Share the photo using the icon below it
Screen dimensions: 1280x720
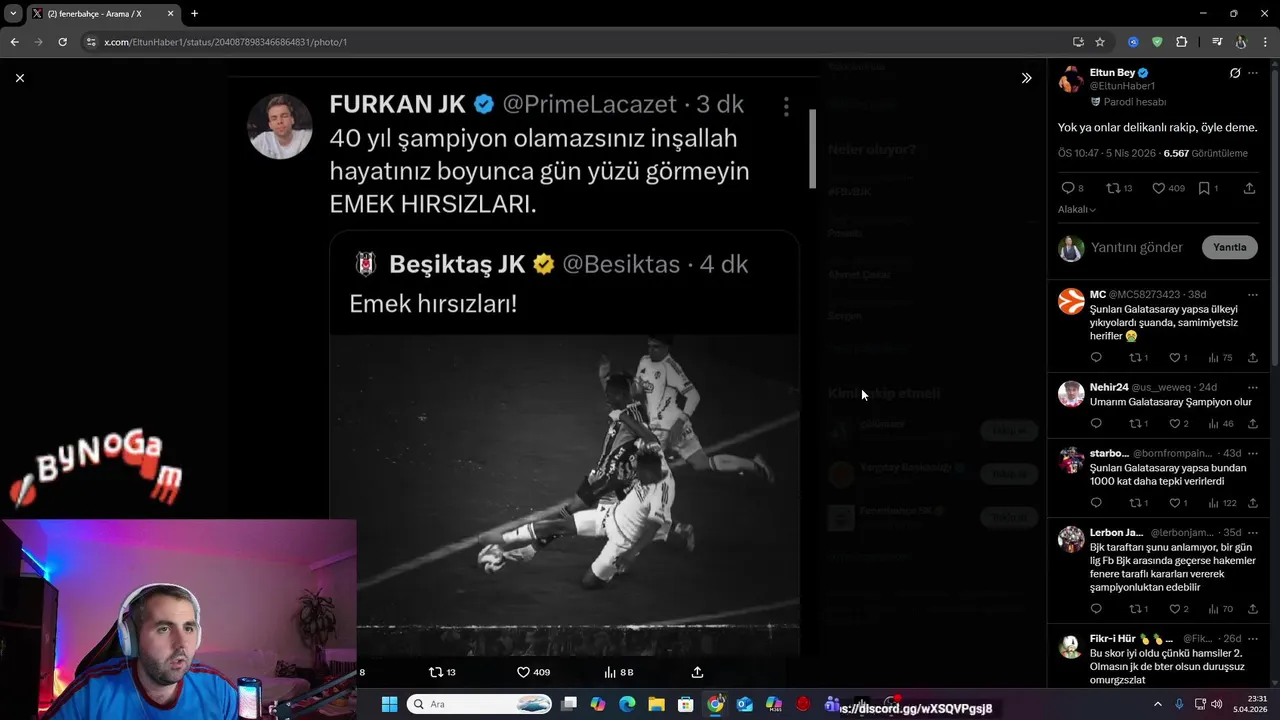[697, 672]
